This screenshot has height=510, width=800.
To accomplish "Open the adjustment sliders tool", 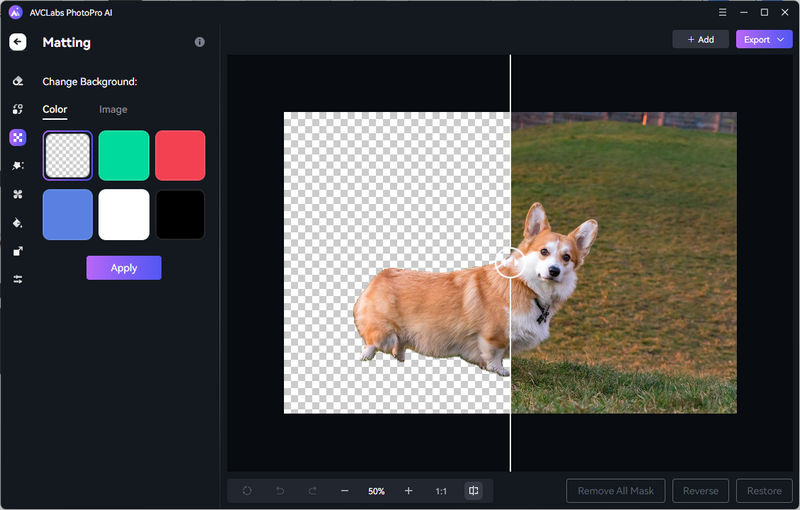I will (x=18, y=279).
